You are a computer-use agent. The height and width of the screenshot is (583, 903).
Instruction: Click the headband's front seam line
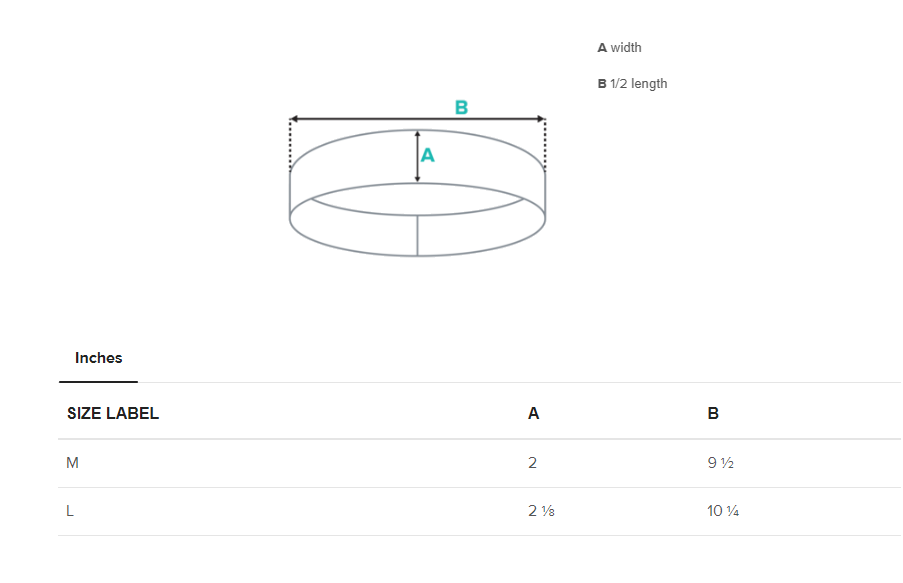(417, 235)
